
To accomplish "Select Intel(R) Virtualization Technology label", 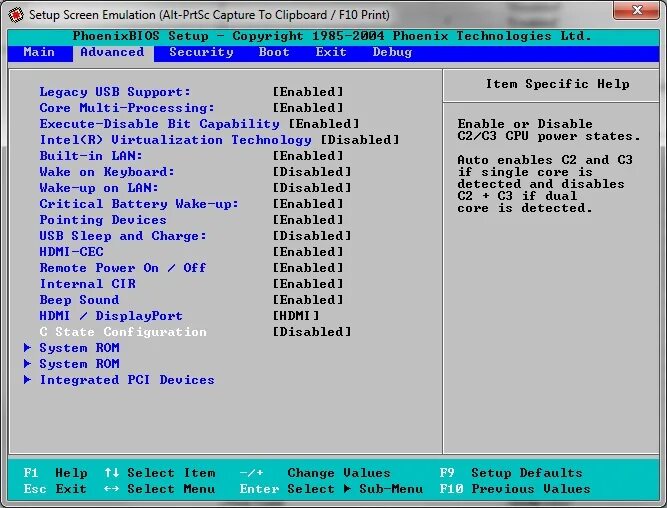I will (x=176, y=140).
